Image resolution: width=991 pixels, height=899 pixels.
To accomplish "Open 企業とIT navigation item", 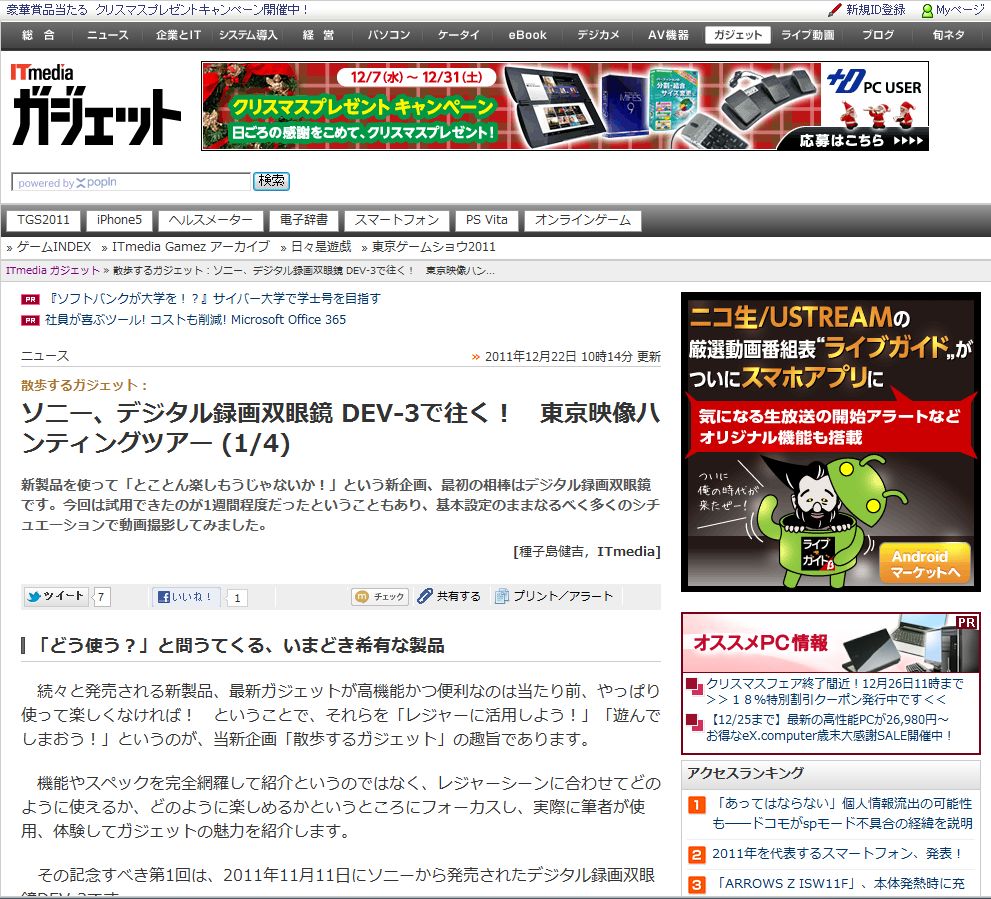I will coord(178,35).
